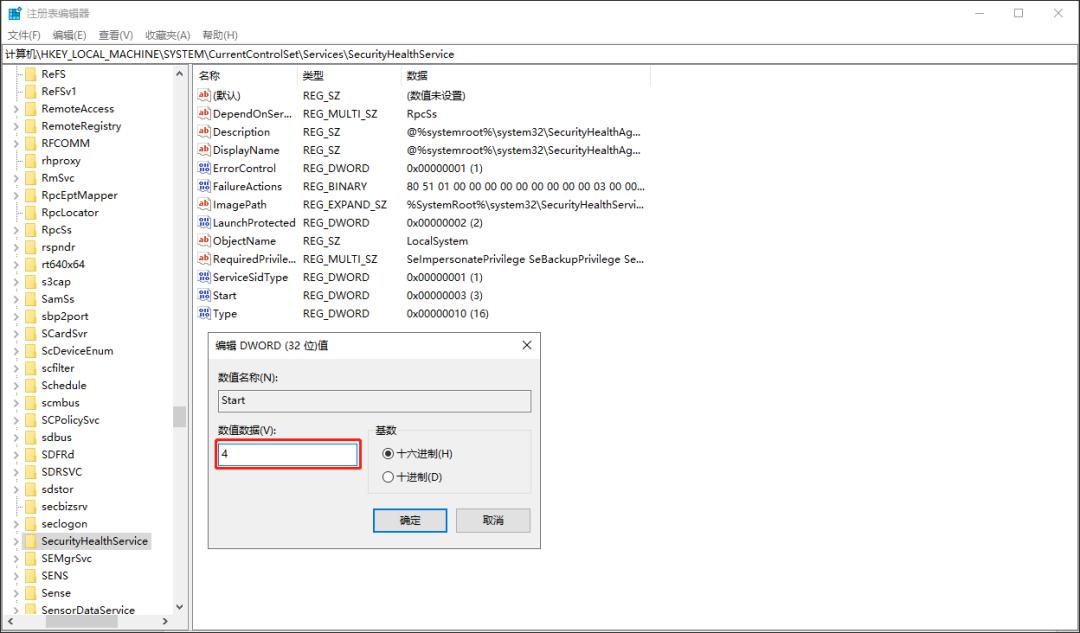Click the REG_DWORD icon beside the Start value
Screen dimensions: 1080x633
coord(204,295)
